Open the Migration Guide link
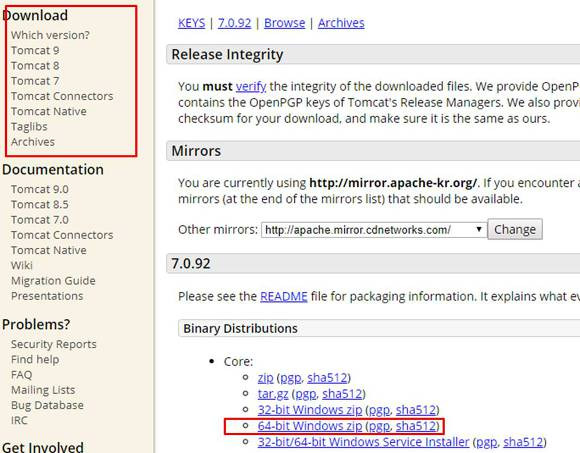The image size is (580, 453). click(x=53, y=281)
